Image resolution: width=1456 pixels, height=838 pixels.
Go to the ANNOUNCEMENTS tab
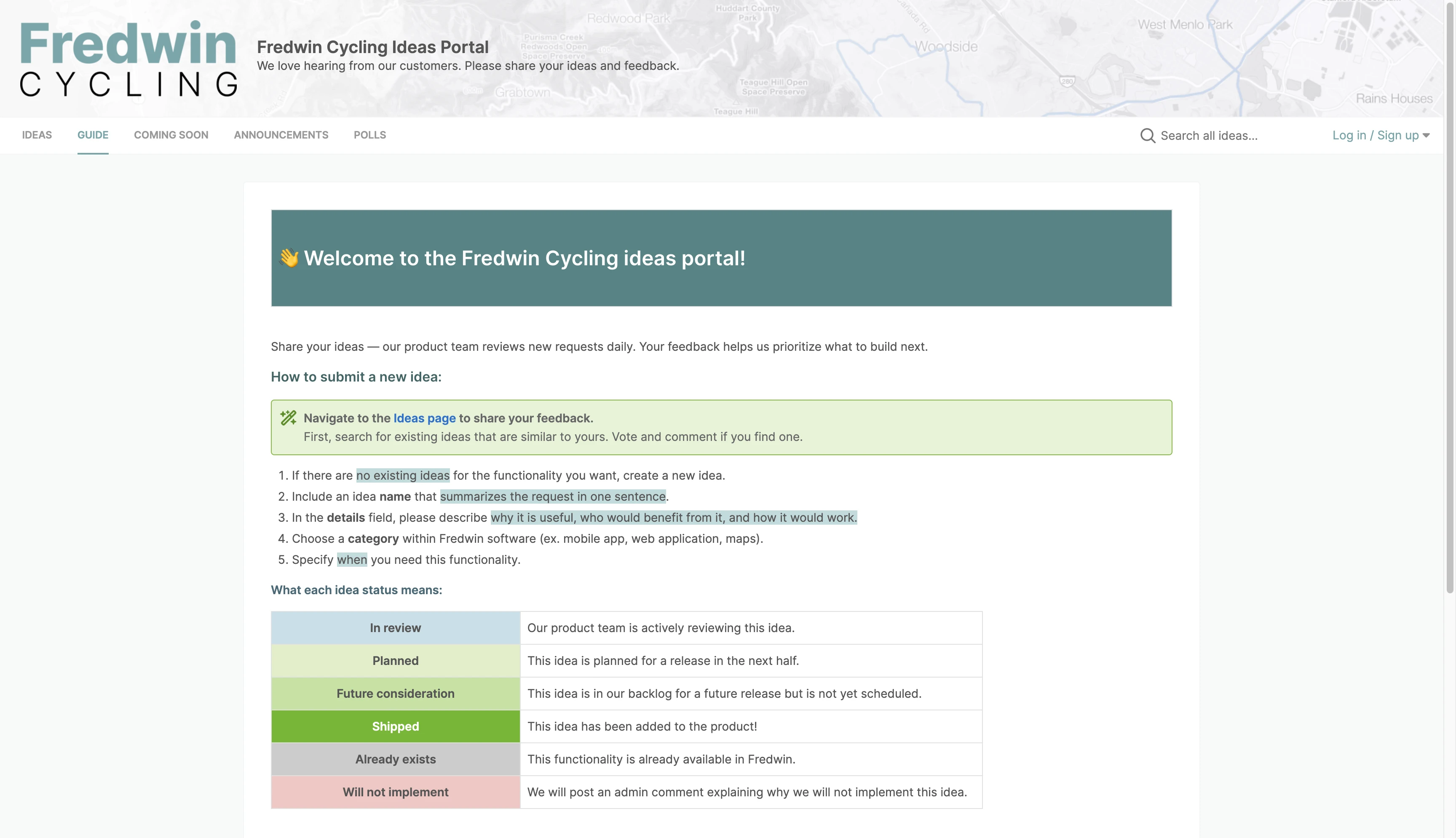click(281, 135)
